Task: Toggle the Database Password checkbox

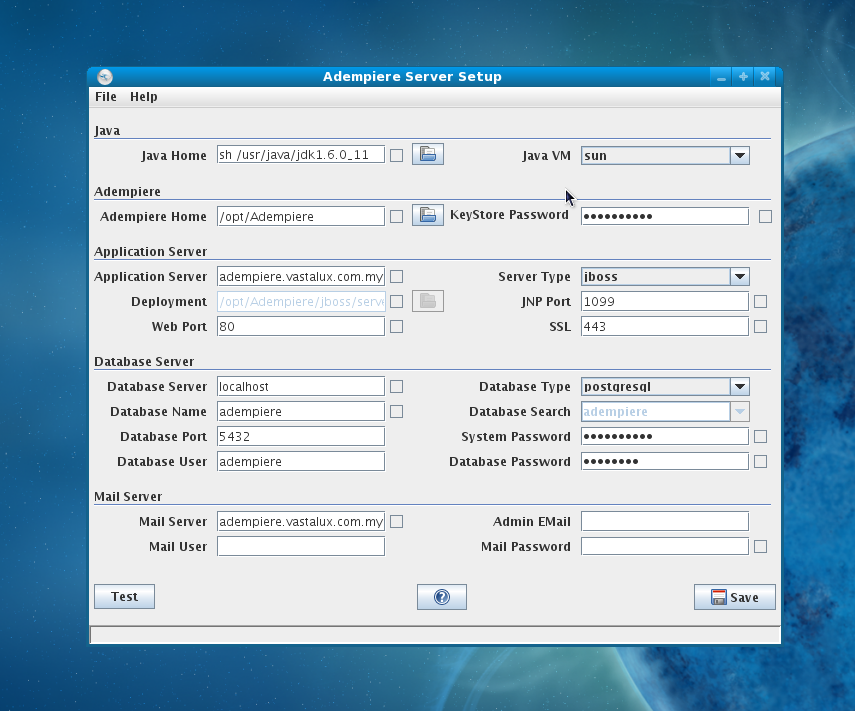Action: tap(760, 462)
